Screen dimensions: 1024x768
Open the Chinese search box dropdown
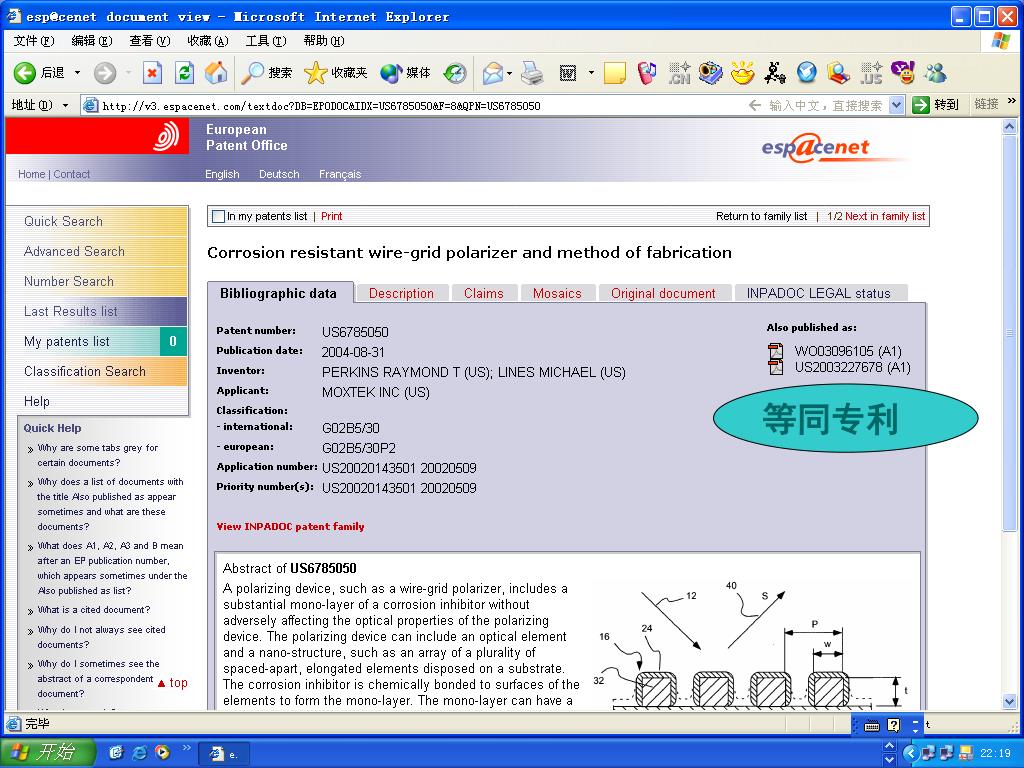click(897, 105)
